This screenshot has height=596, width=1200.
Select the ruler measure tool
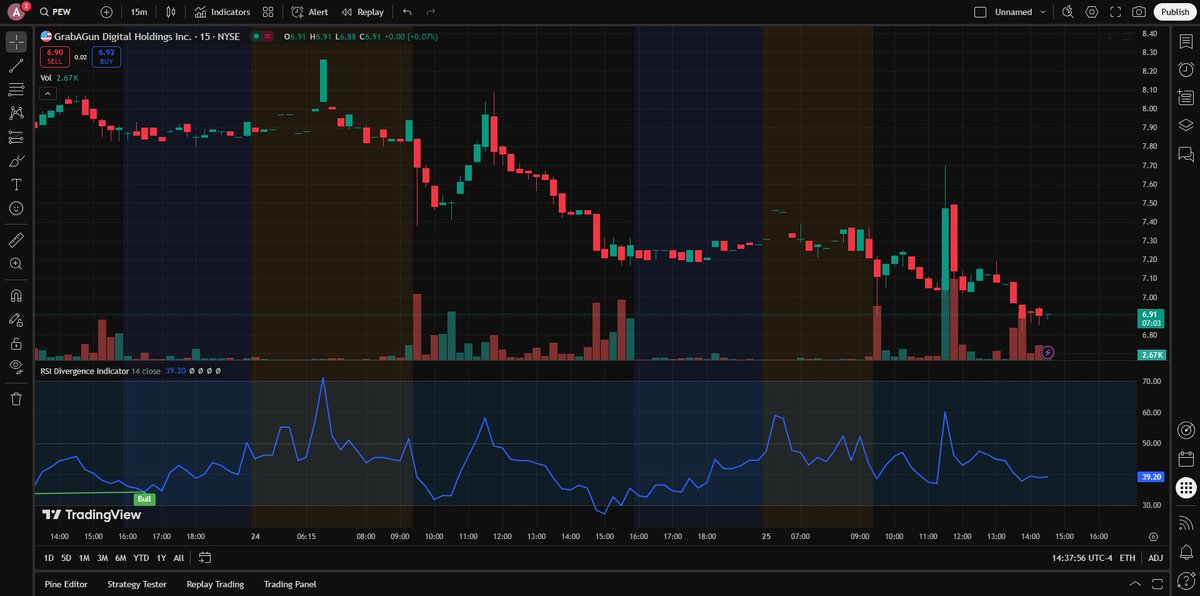16,240
